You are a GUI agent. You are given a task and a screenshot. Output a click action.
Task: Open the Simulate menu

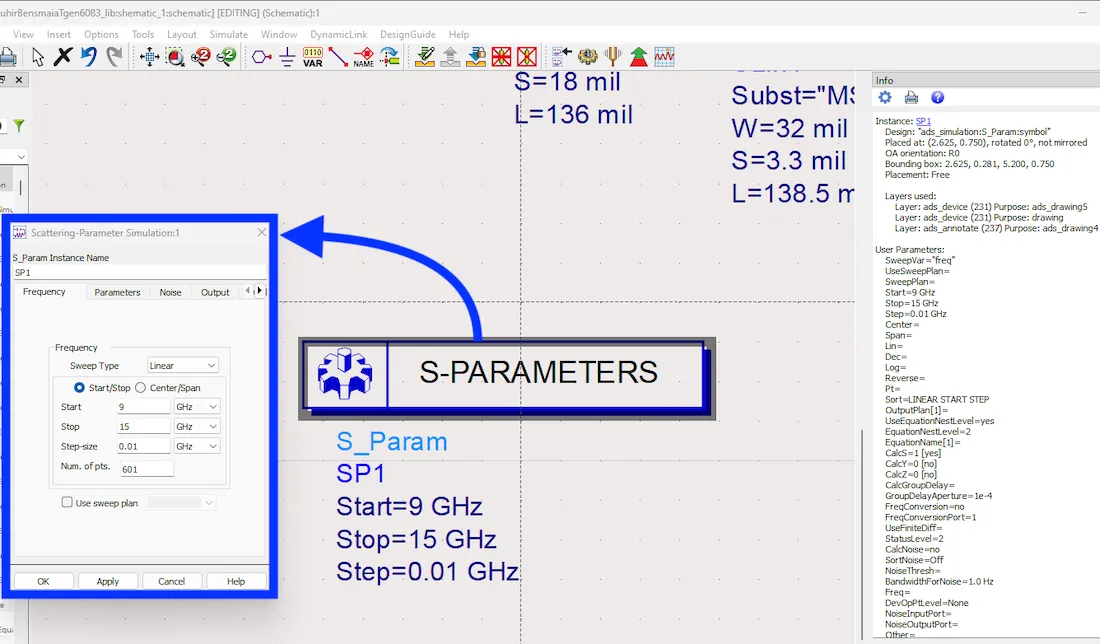(229, 34)
